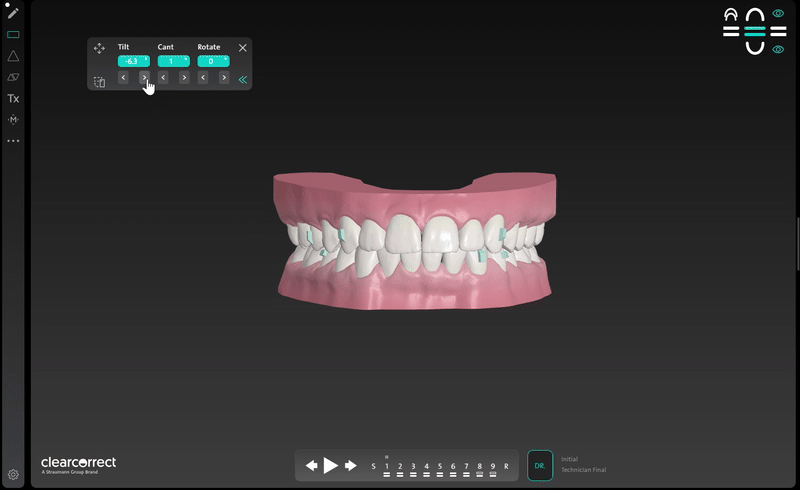Select the parallelogram tool in sidebar

(13, 77)
